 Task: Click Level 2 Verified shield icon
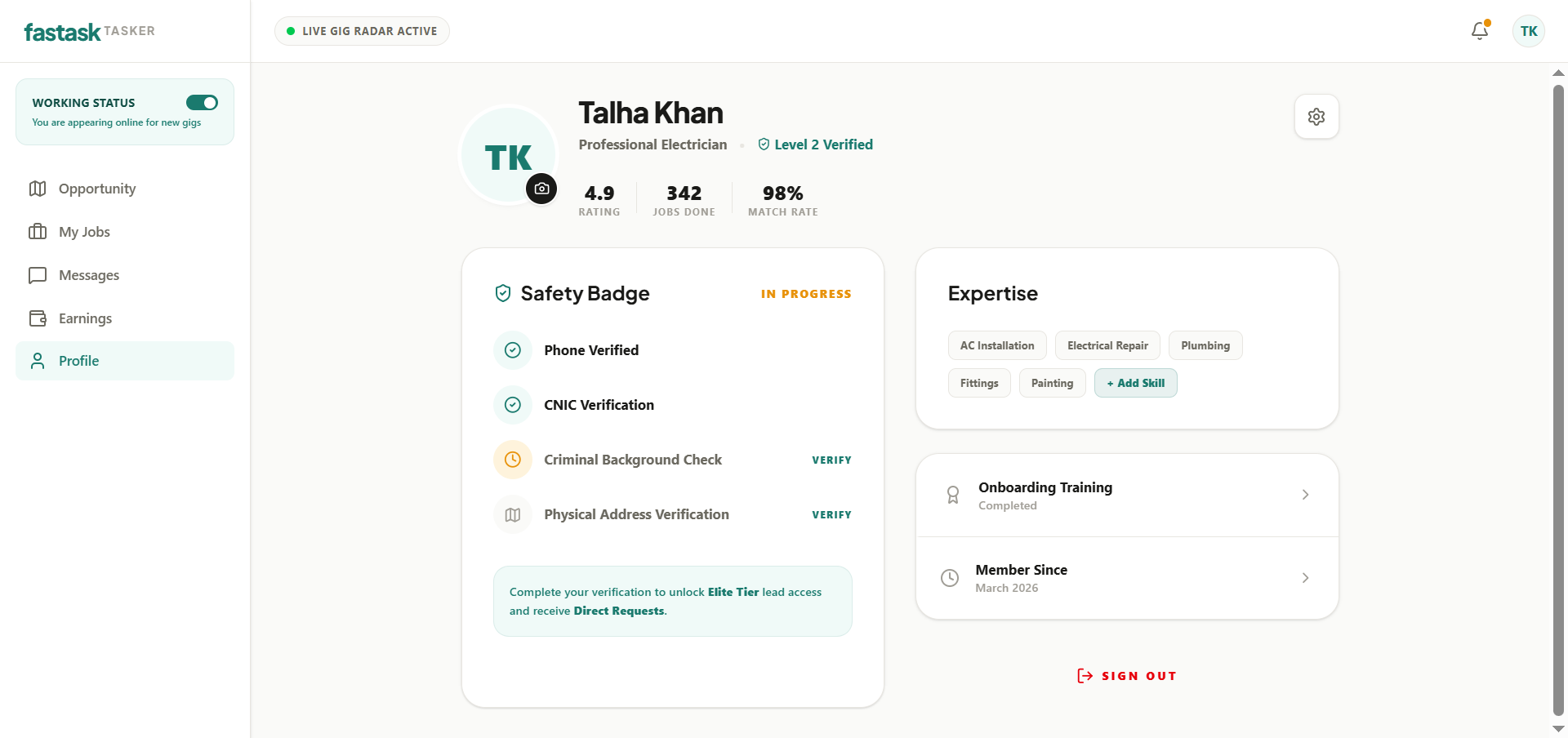click(x=764, y=144)
